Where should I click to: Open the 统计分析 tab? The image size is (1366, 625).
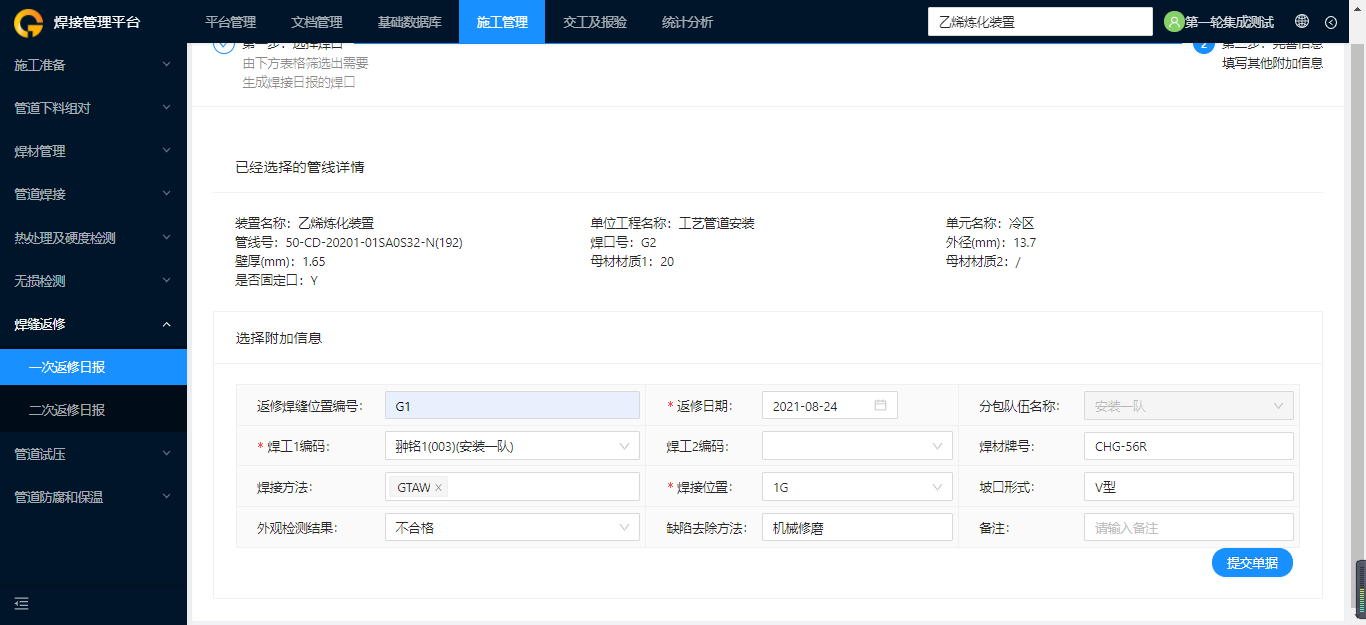pos(688,22)
